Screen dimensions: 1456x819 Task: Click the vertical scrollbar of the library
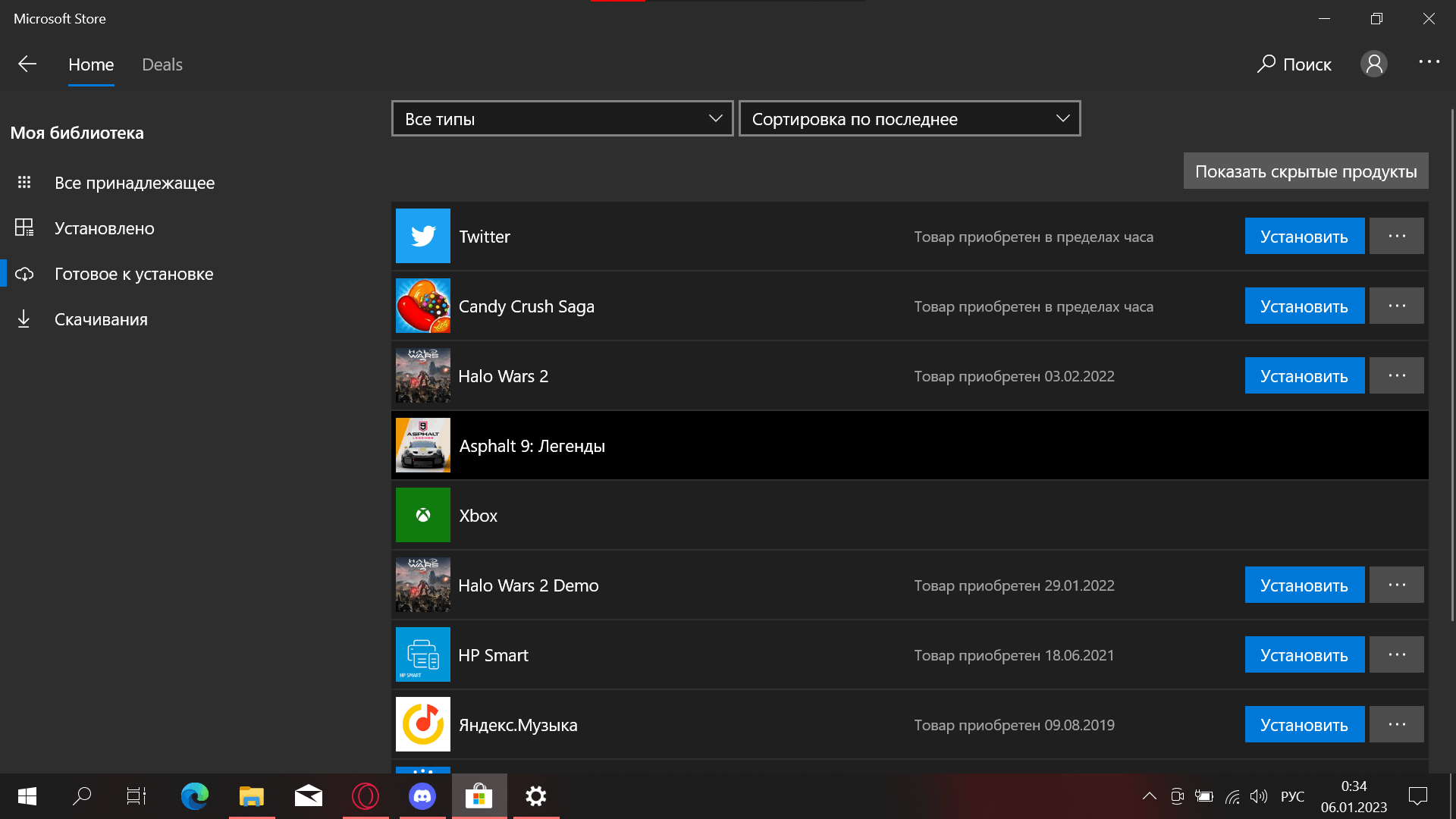pyautogui.click(x=1451, y=364)
